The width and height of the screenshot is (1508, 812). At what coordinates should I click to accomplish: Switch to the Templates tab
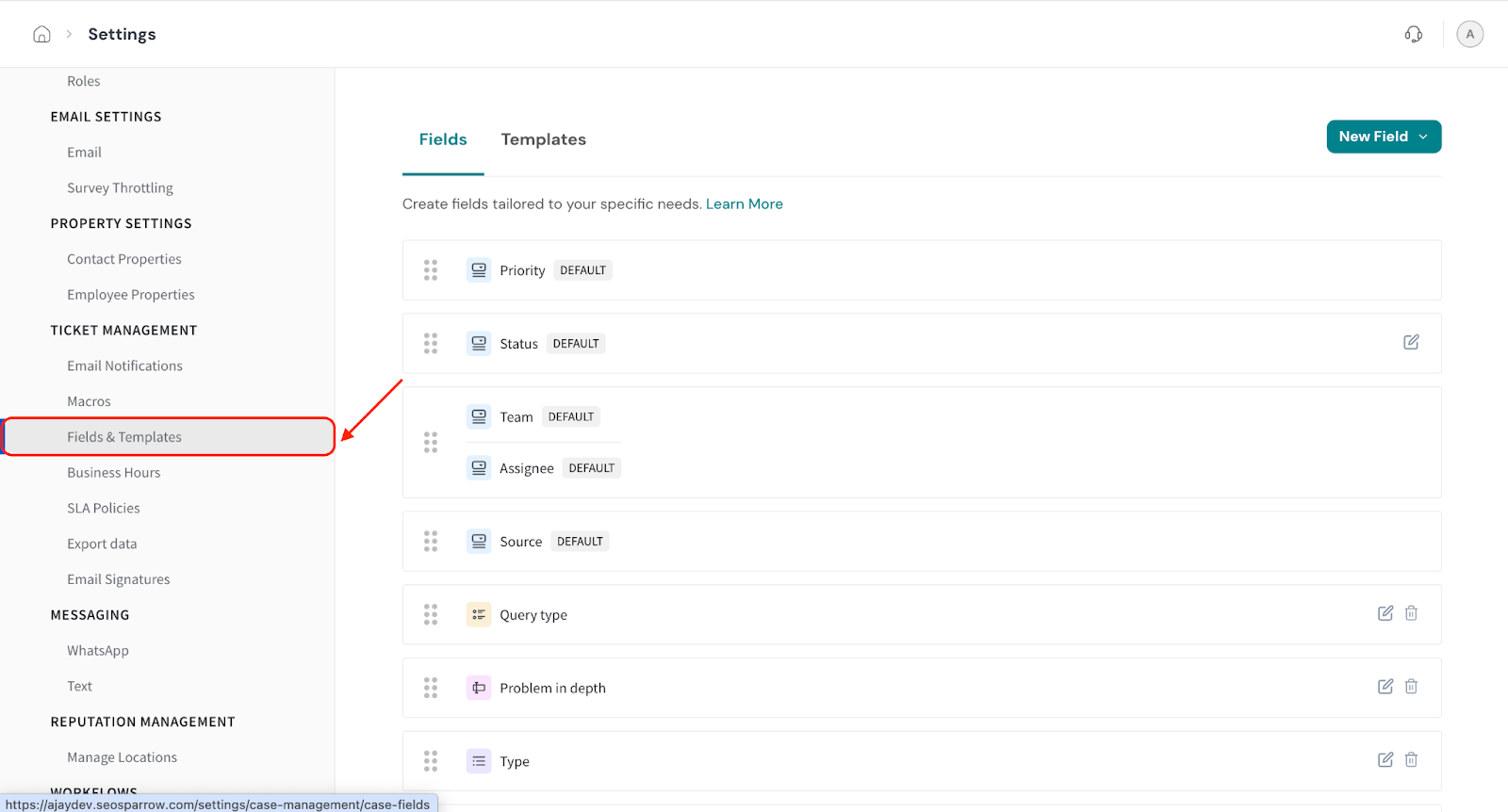tap(543, 139)
